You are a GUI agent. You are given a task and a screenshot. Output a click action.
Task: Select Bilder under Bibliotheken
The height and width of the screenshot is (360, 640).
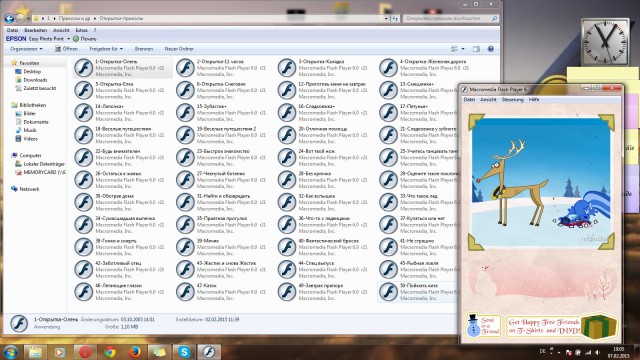pyautogui.click(x=29, y=113)
